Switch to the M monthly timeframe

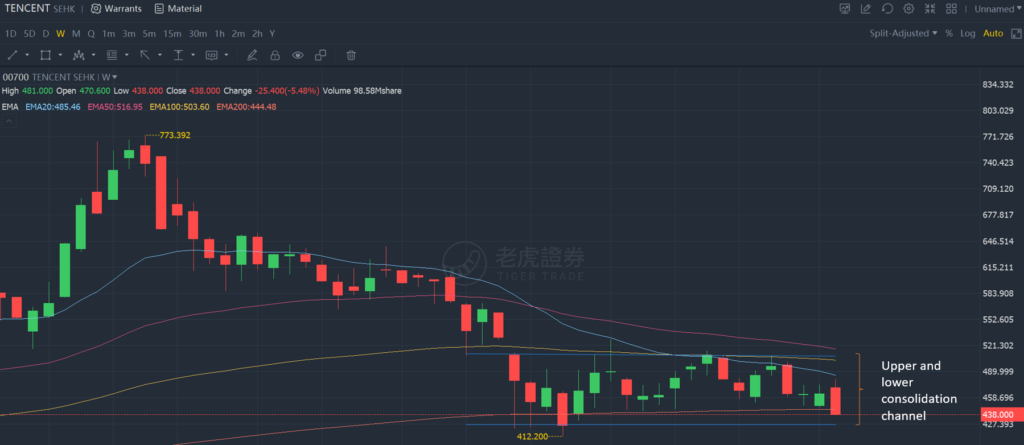pos(76,33)
